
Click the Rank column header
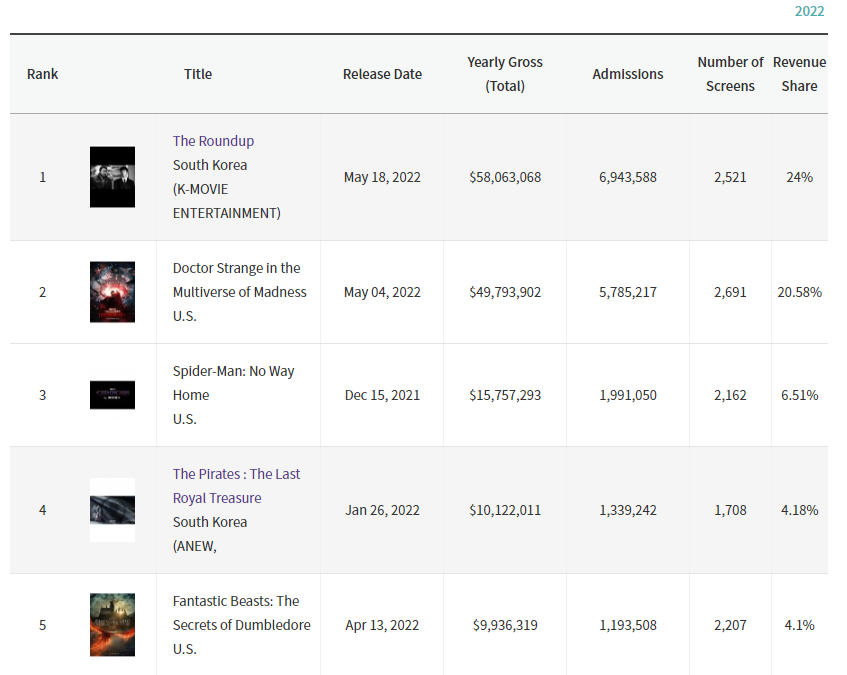tap(42, 74)
